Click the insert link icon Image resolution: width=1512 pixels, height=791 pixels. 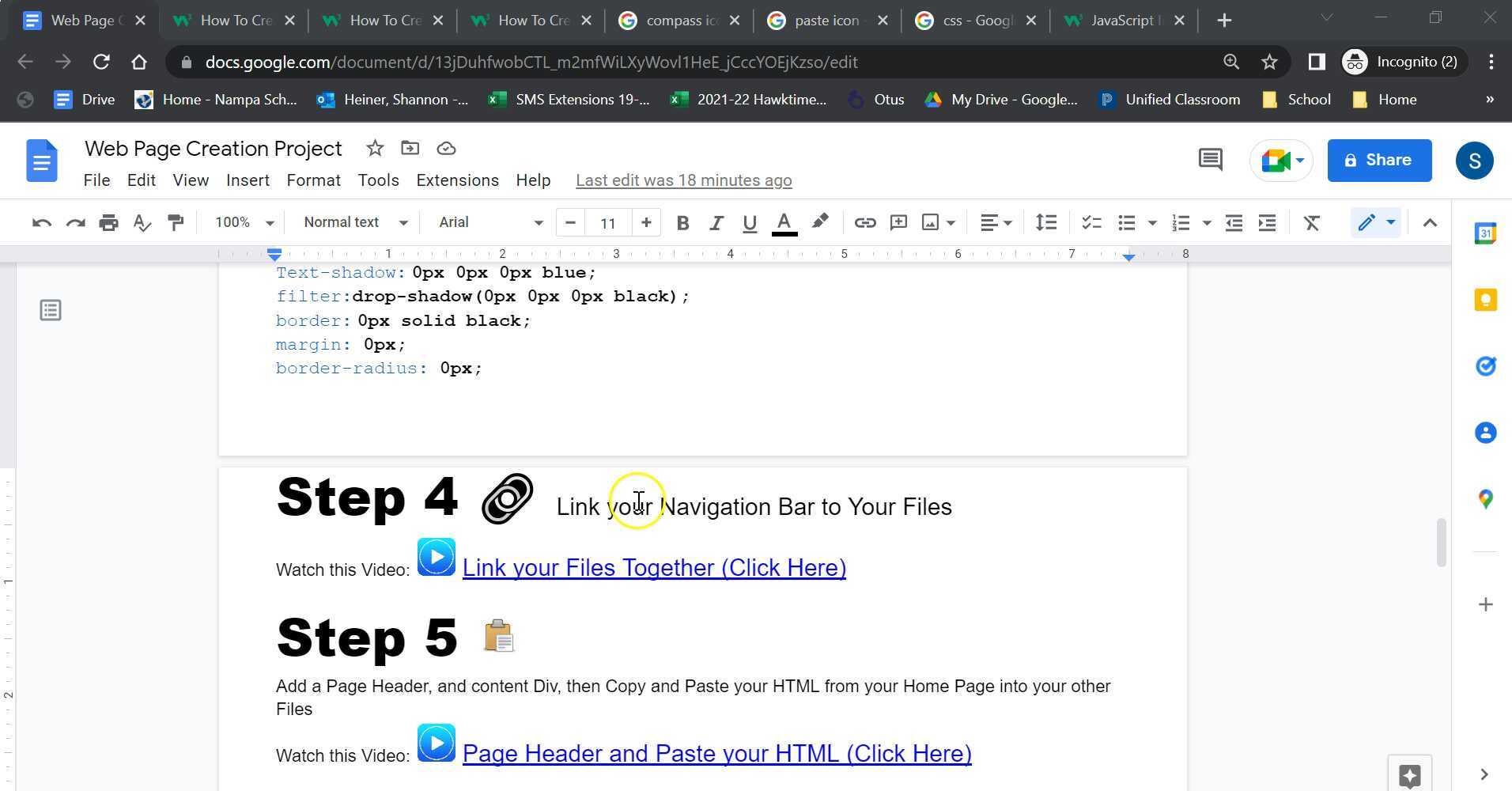864,222
